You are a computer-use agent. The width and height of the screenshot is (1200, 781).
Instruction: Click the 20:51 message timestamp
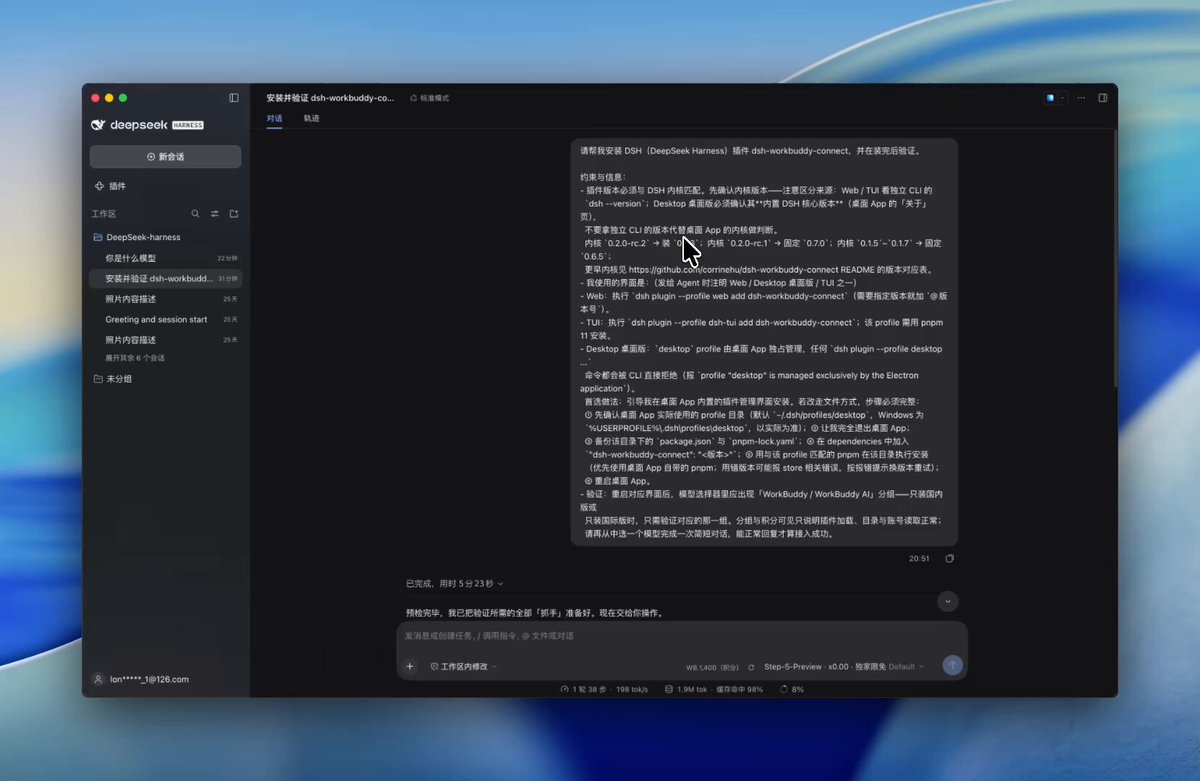[x=919, y=559]
